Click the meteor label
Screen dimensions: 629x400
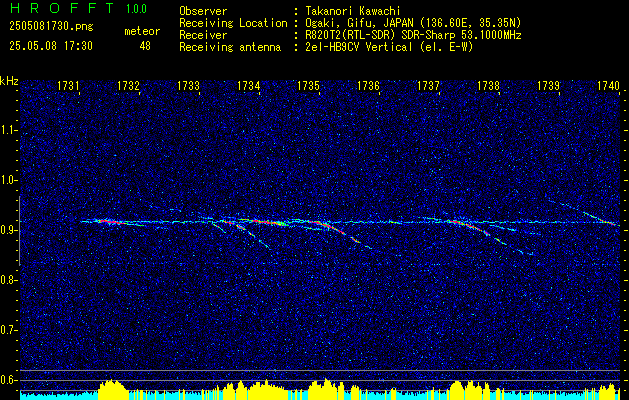point(142,31)
